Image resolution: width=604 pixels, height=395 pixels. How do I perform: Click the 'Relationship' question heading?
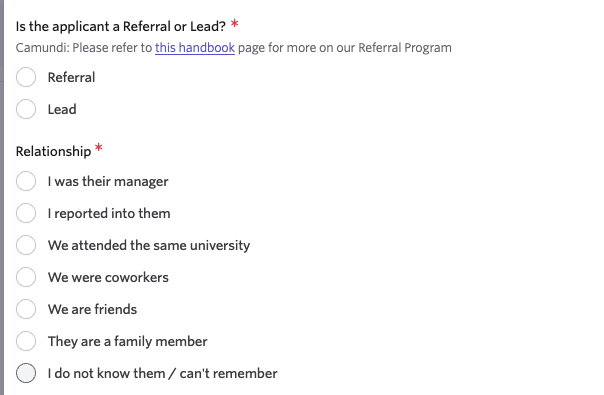click(x=54, y=151)
